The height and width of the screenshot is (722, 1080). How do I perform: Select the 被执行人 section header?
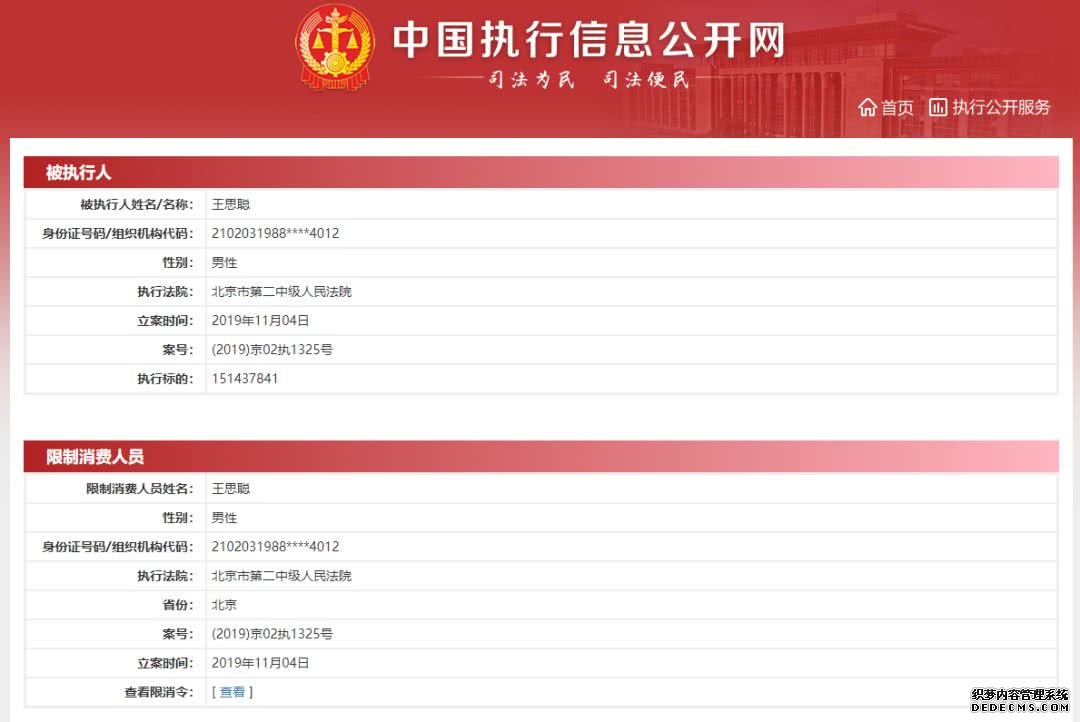[78, 173]
